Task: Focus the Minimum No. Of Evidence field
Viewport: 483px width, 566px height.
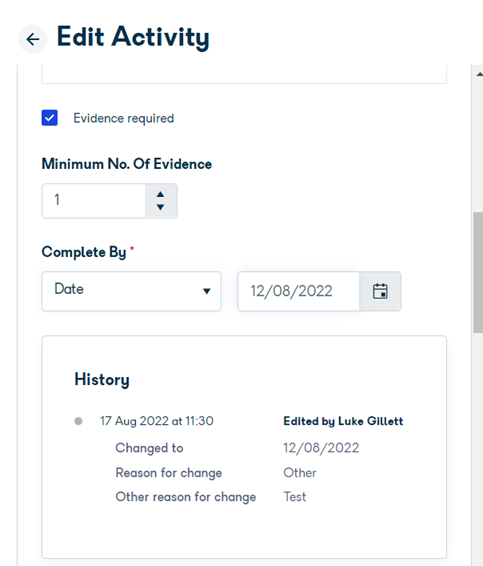Action: [93, 201]
